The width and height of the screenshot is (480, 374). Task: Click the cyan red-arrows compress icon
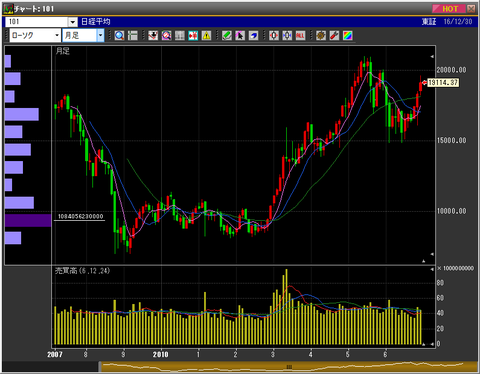tap(193, 35)
